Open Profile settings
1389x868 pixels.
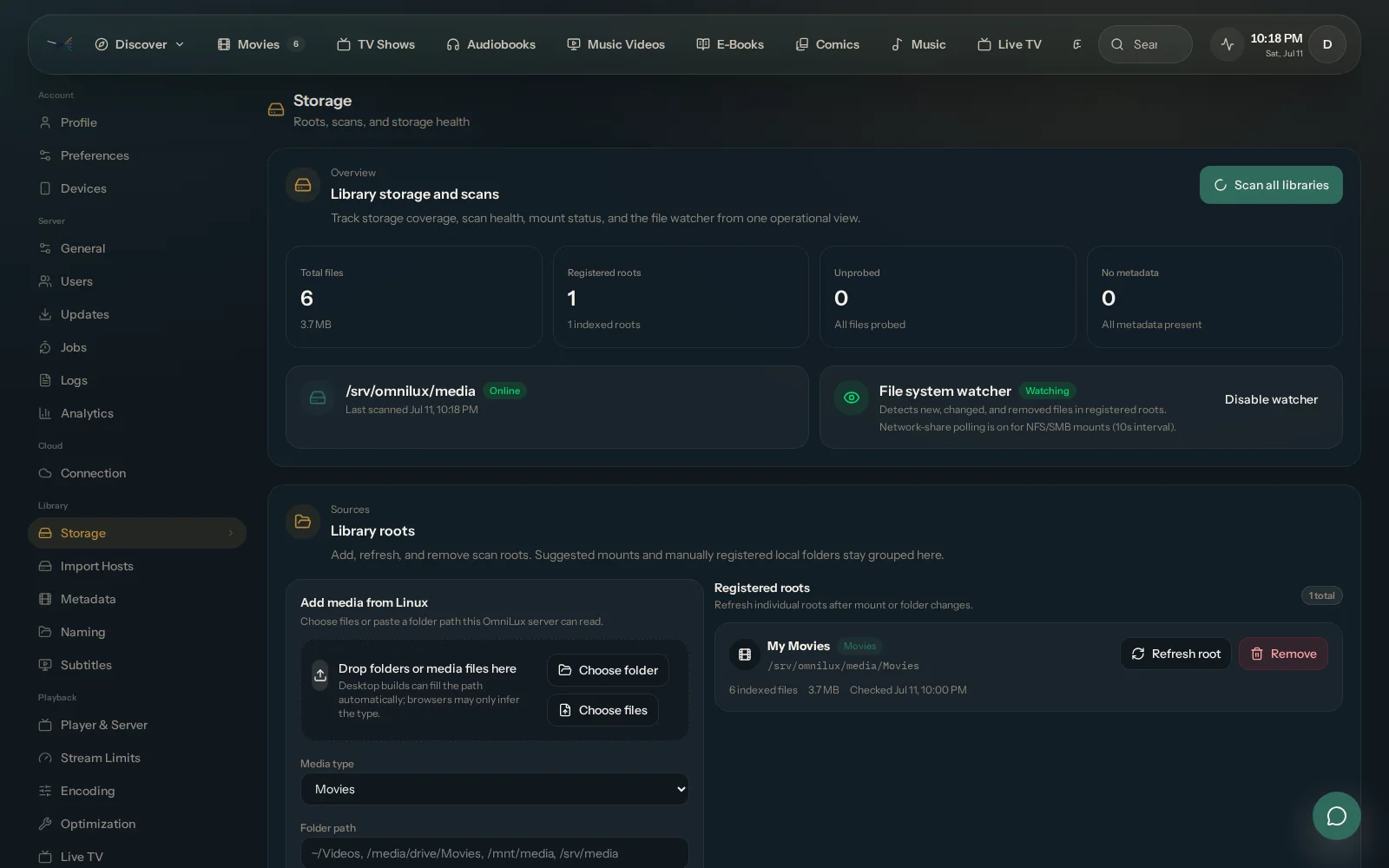click(x=136, y=122)
